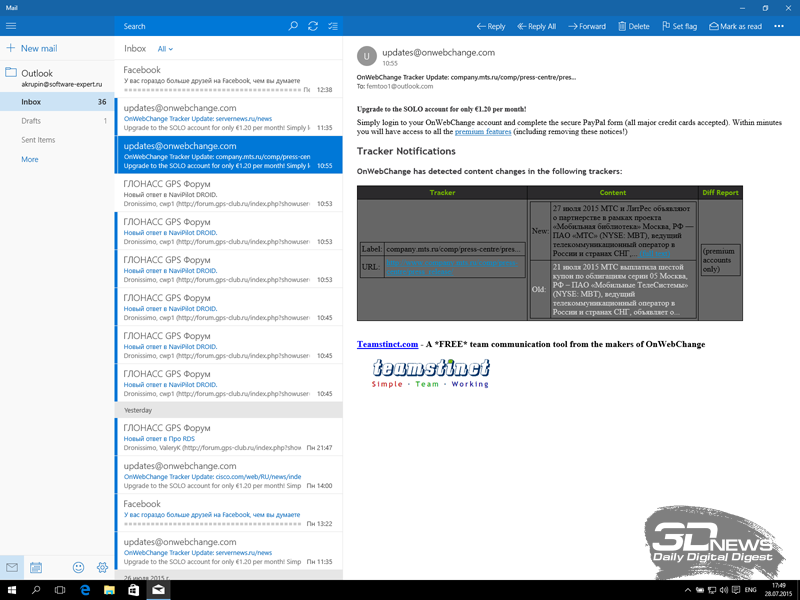Open feedback smiley icon
The width and height of the screenshot is (800, 600).
tap(78, 567)
